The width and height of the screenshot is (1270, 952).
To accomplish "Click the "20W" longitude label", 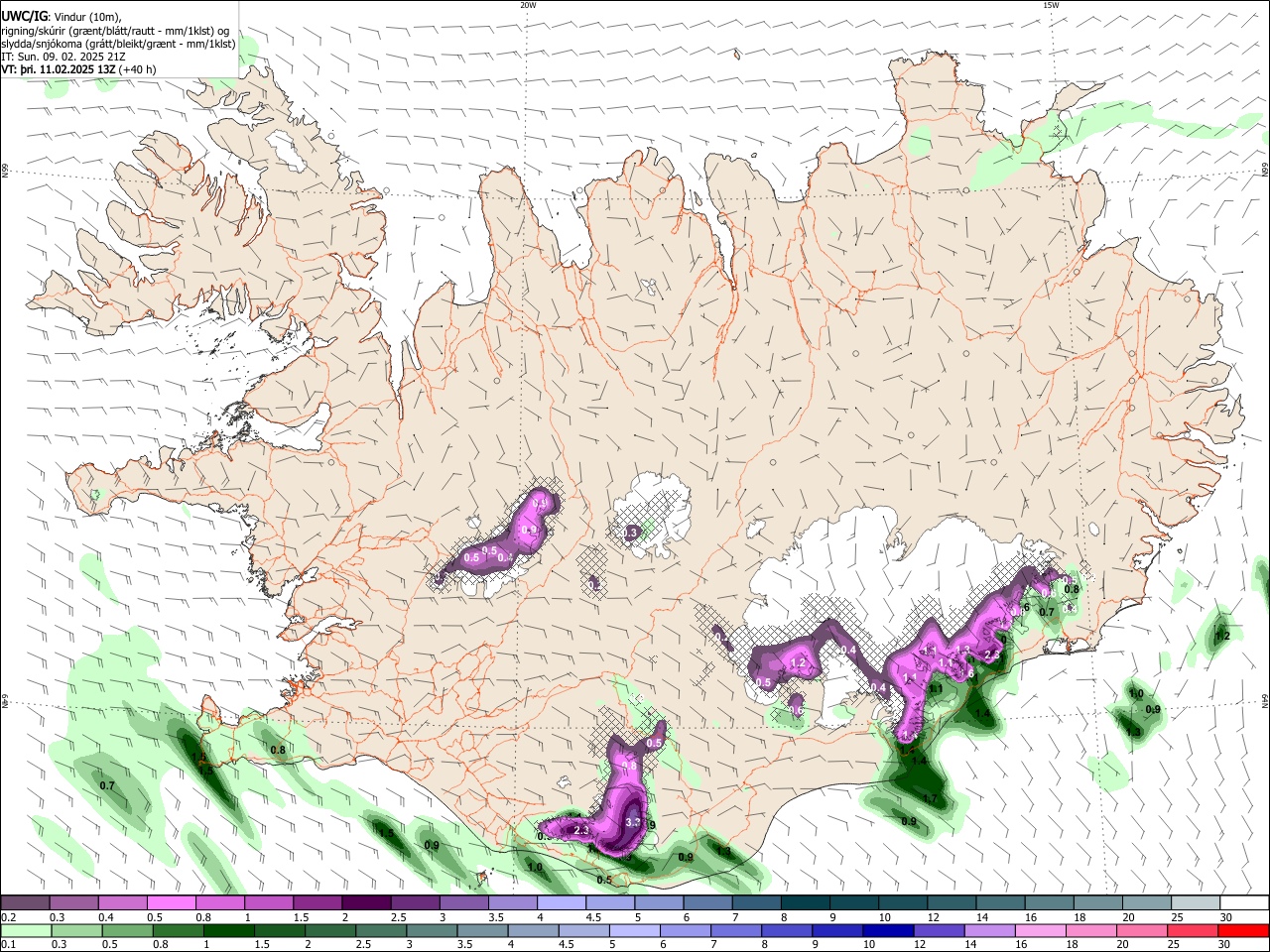I will pyautogui.click(x=528, y=5).
